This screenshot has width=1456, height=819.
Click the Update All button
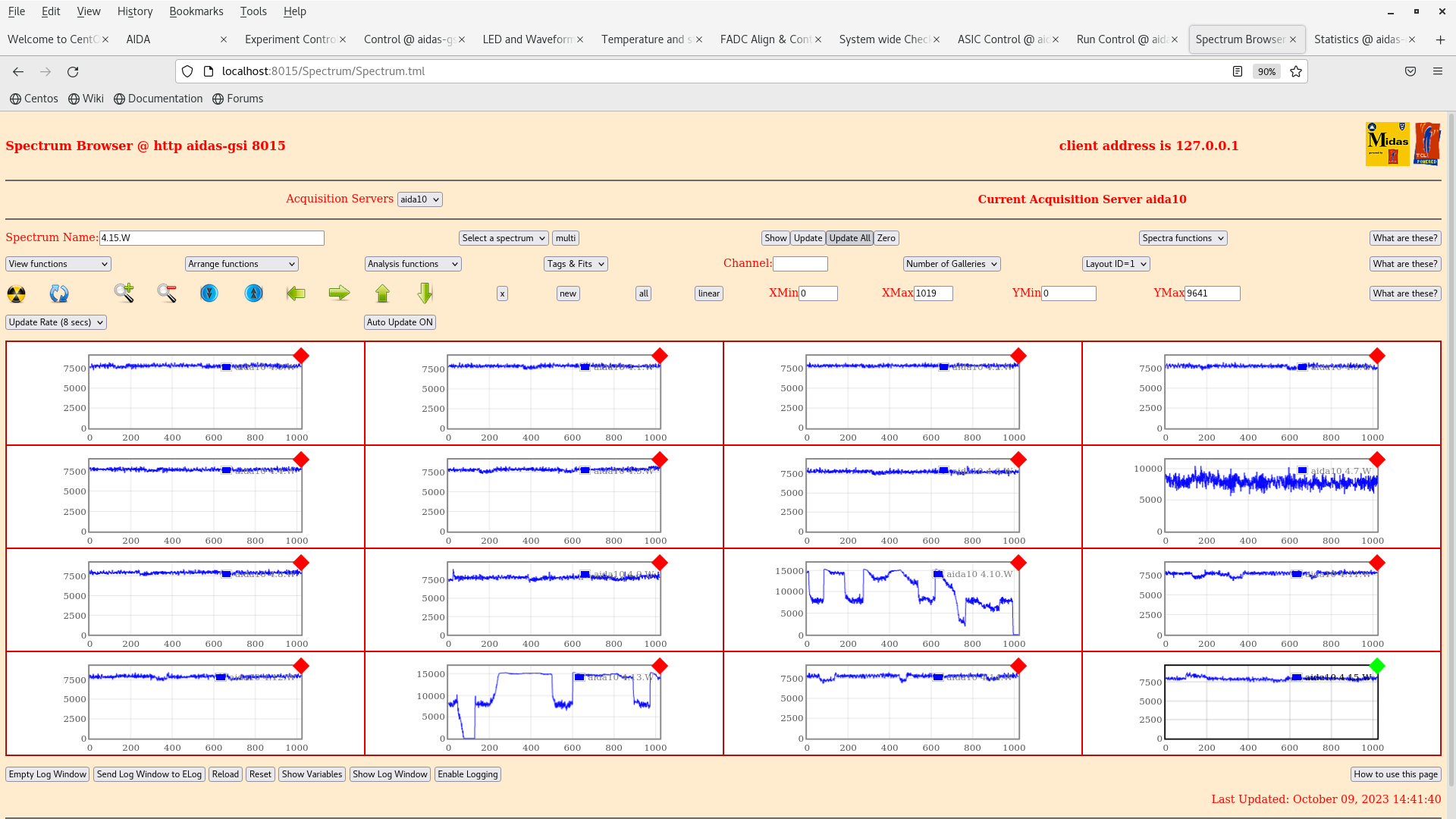[x=849, y=238]
